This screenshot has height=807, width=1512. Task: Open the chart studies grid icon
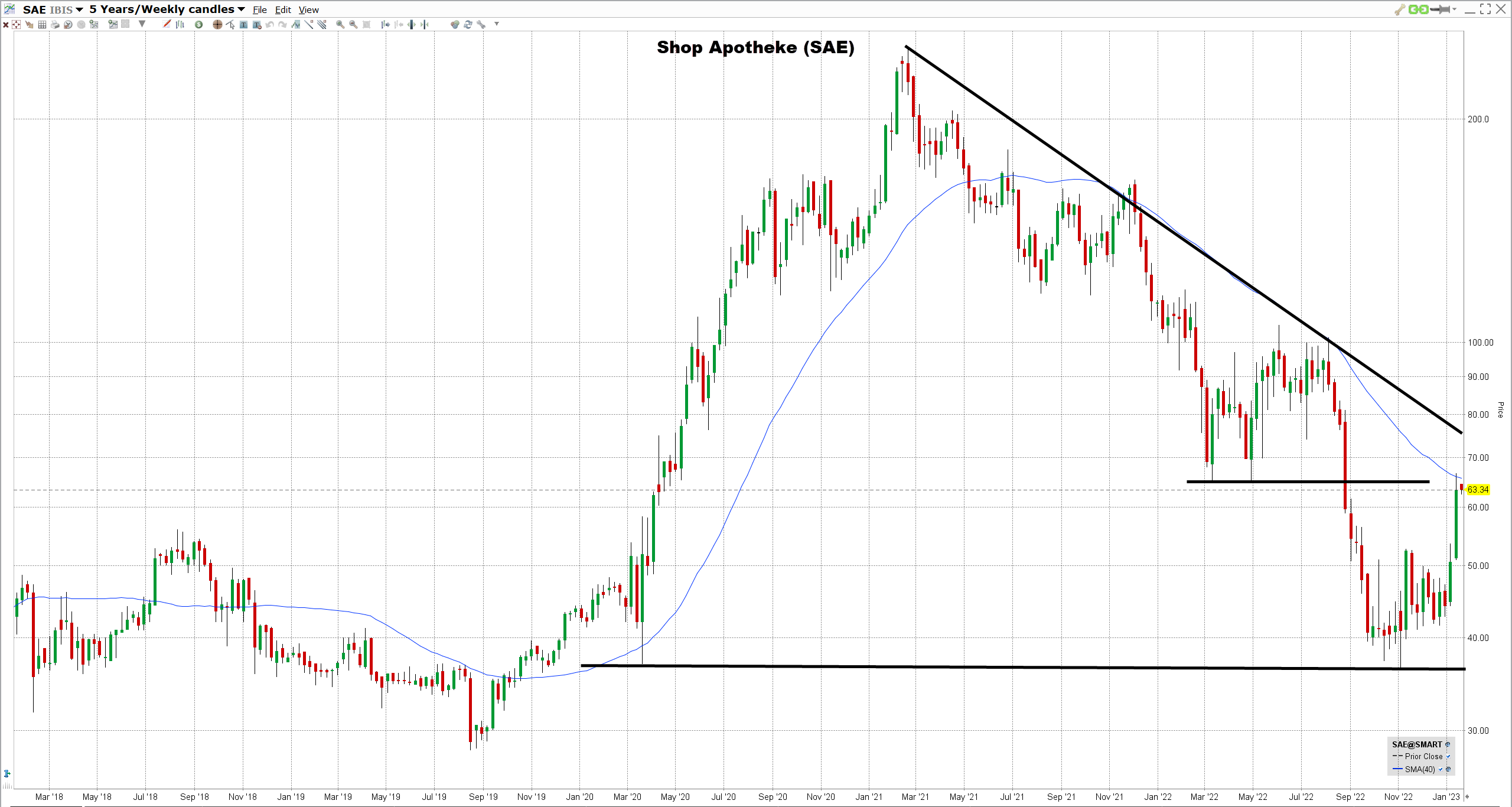pyautogui.click(x=94, y=24)
